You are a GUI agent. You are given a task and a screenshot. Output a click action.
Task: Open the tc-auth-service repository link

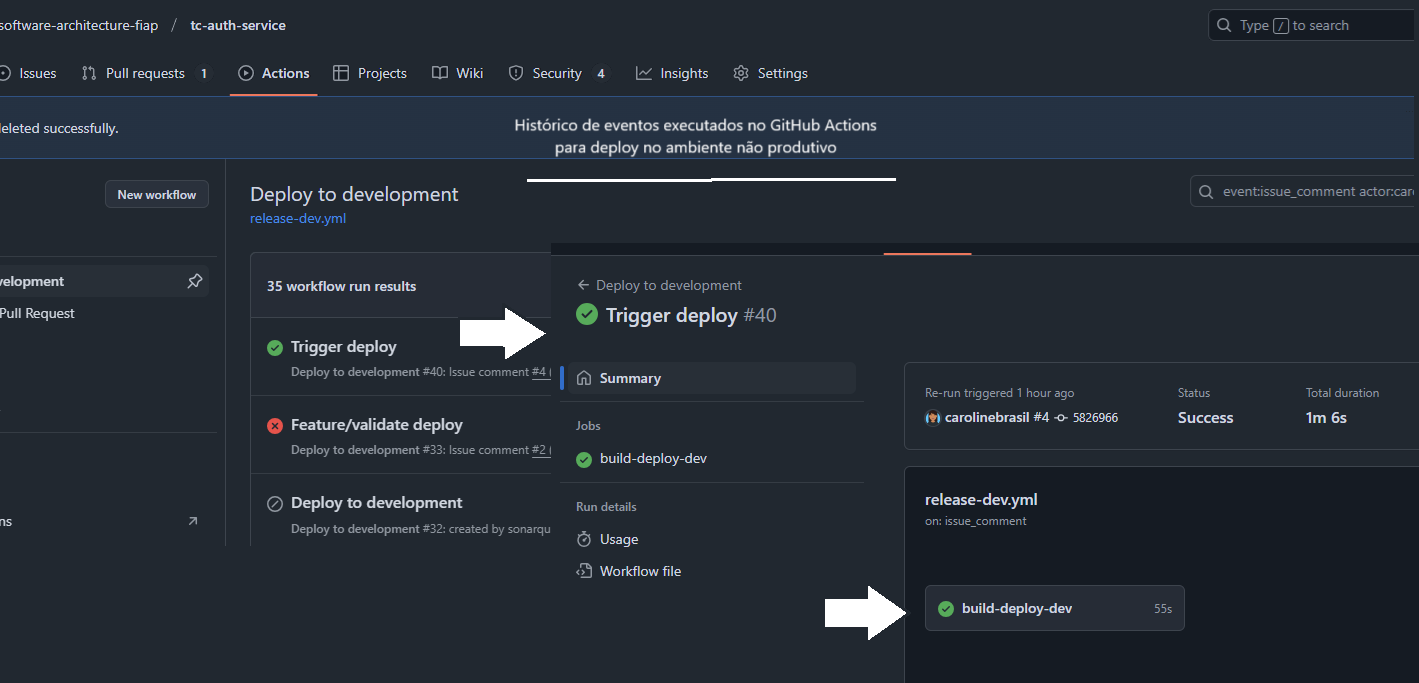(238, 25)
